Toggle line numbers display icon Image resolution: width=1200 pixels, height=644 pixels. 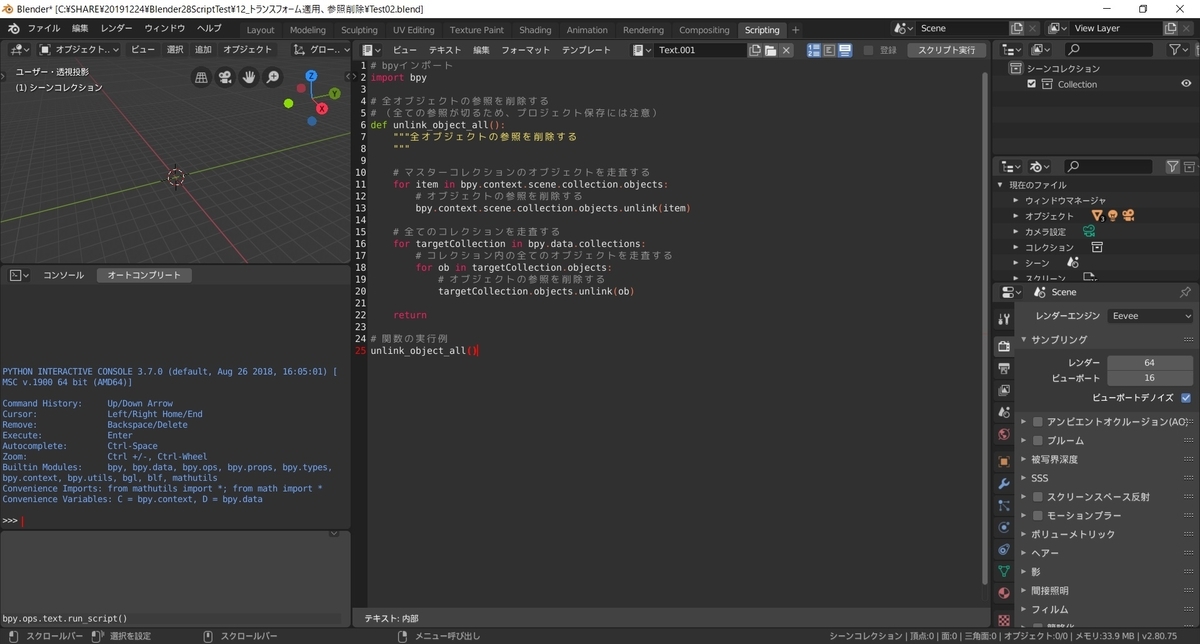click(814, 50)
